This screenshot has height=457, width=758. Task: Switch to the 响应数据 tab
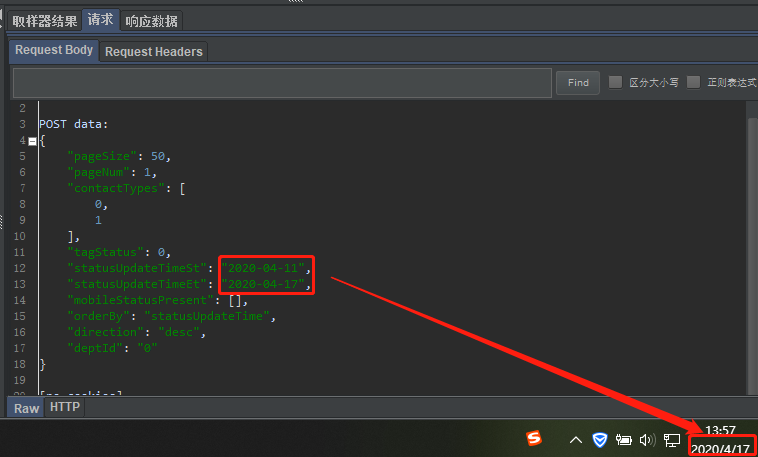[151, 21]
